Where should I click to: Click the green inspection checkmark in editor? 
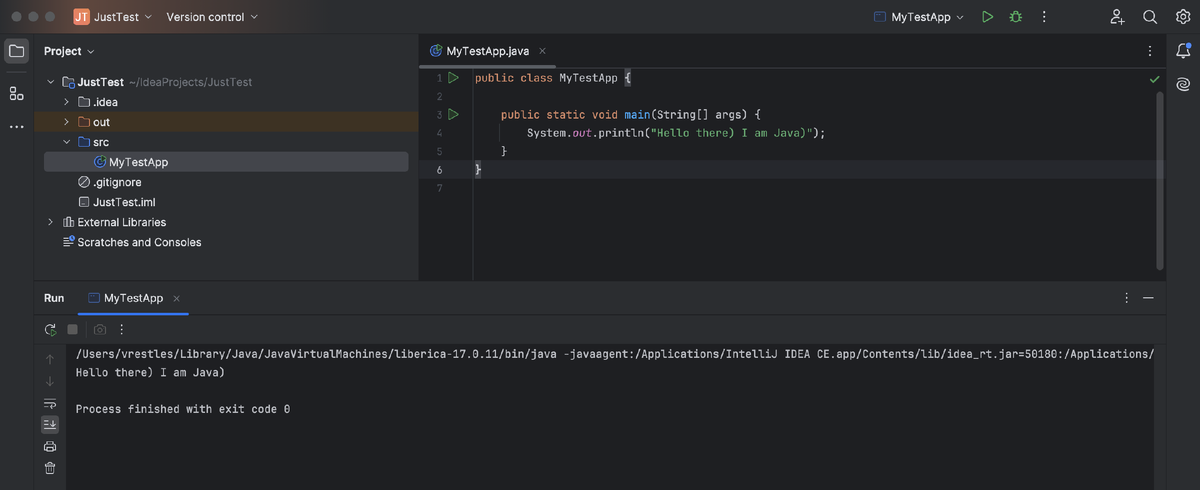[x=1155, y=79]
